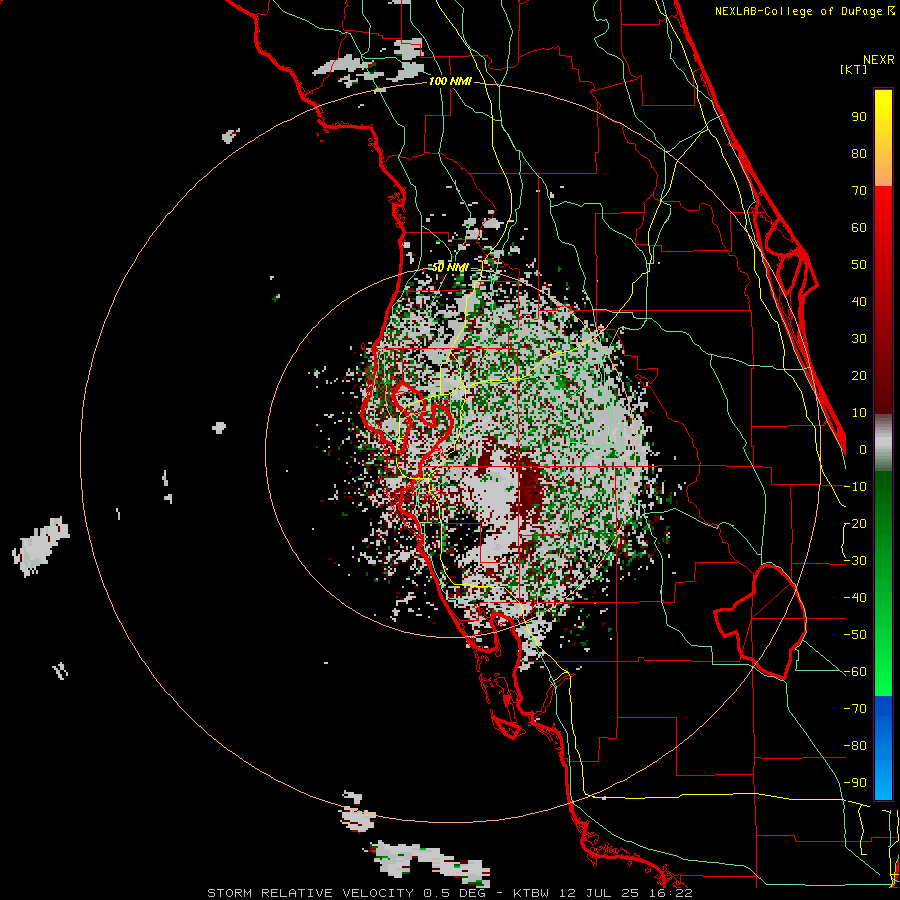The width and height of the screenshot is (900, 900).
Task: Select the 50 NMI range ring label
Action: point(450,267)
